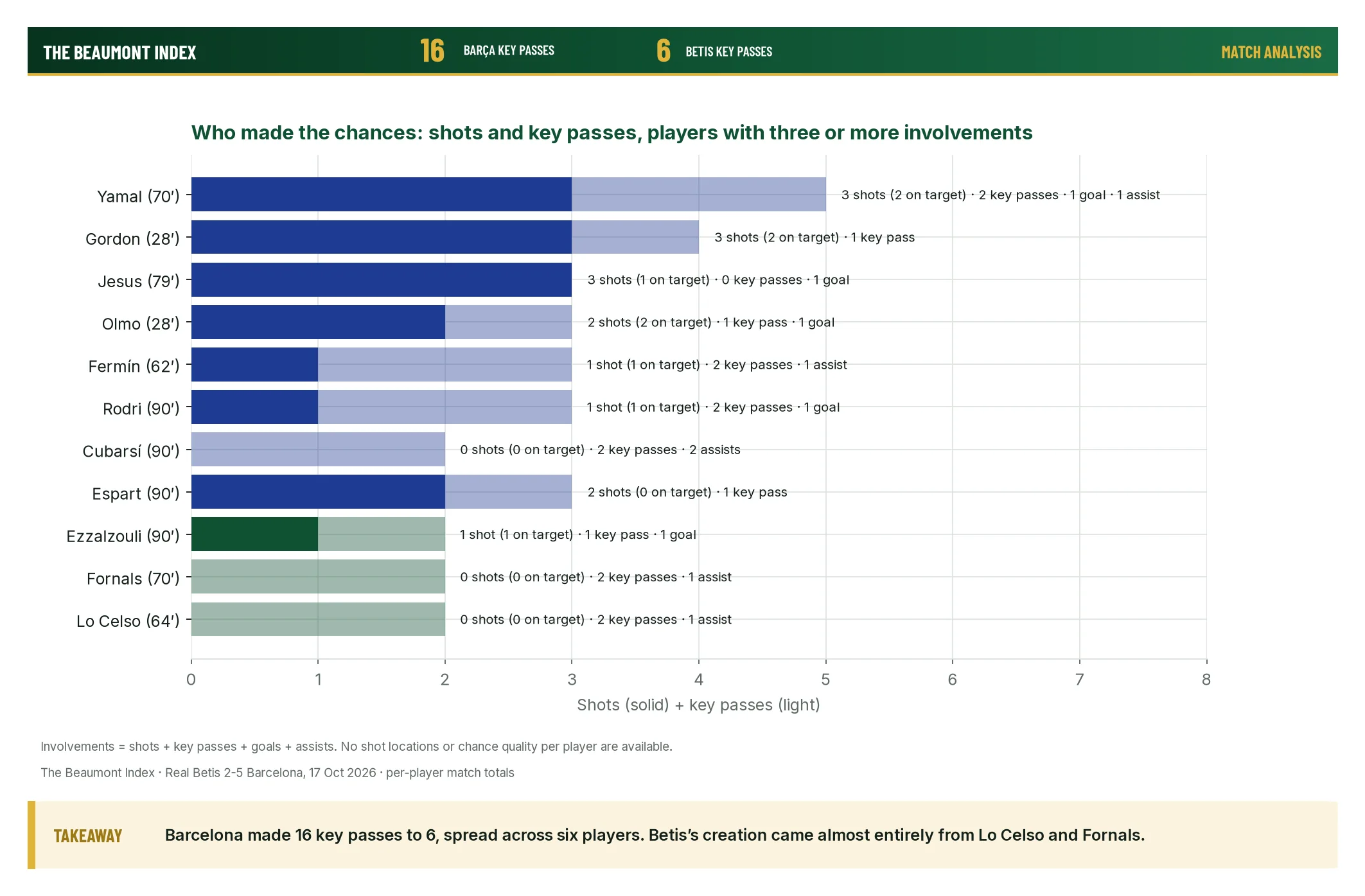Click the 'Involvements = shots + key passes' footnote
This screenshot has width=1365, height=896.
(357, 746)
